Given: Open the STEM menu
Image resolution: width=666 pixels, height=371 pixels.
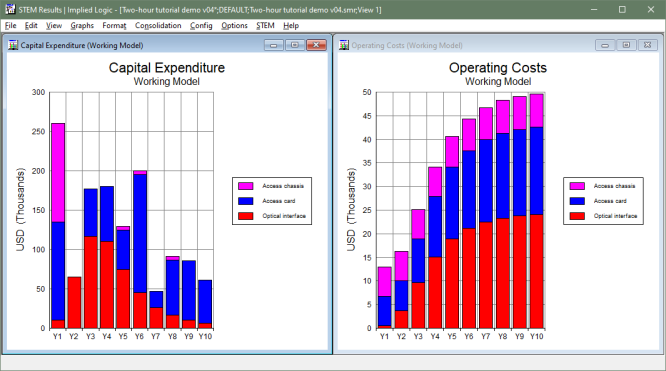Looking at the screenshot, I should coord(265,25).
